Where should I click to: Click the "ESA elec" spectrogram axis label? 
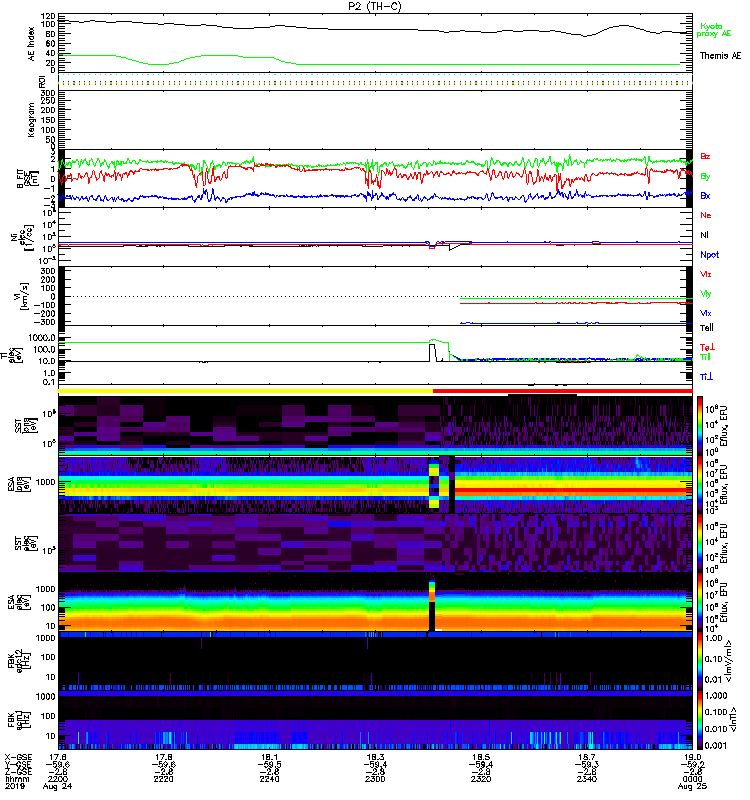[x=18, y=603]
